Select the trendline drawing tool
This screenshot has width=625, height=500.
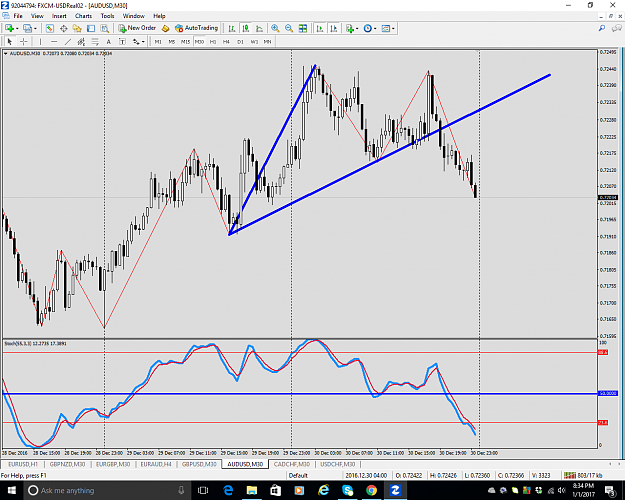click(68, 41)
